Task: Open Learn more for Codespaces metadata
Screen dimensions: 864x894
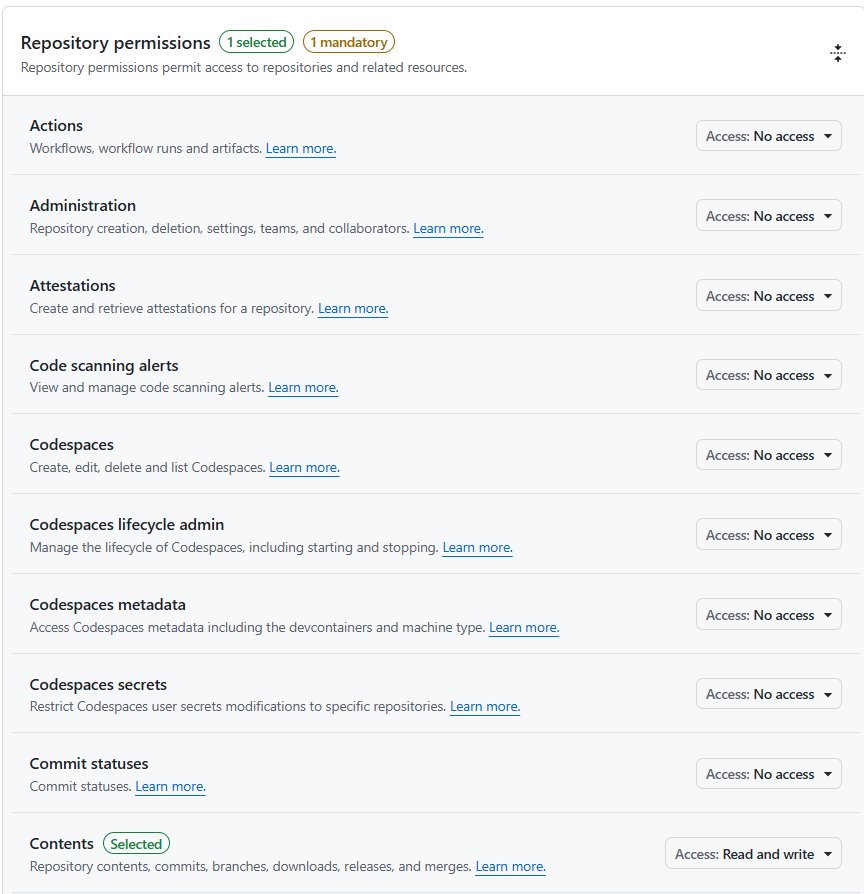Action: tap(524, 627)
